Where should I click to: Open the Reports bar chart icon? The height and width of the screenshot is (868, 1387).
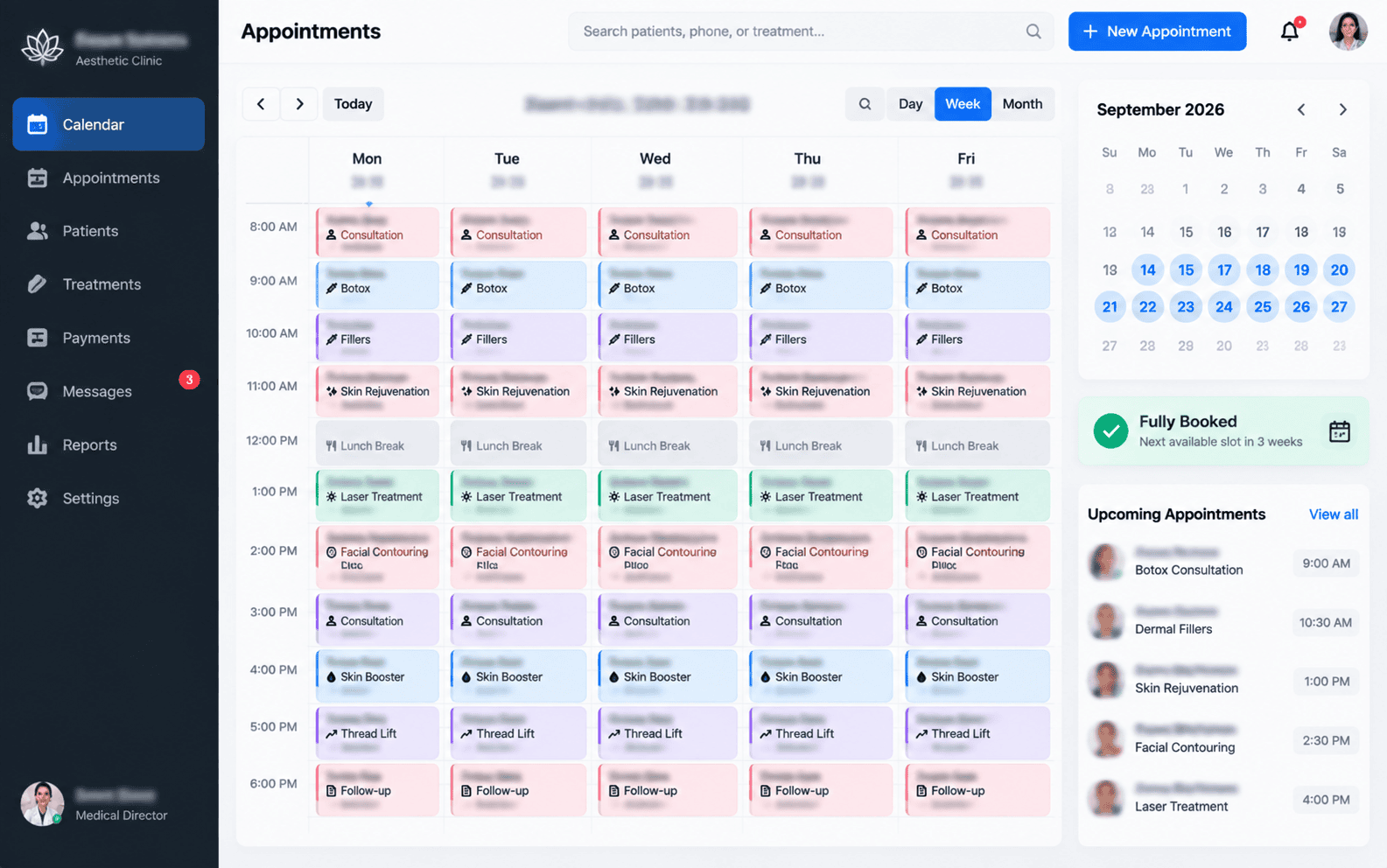click(37, 444)
